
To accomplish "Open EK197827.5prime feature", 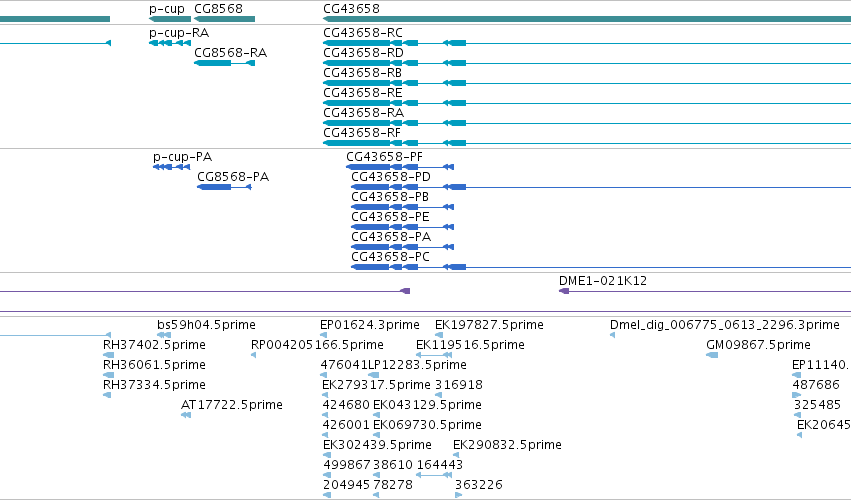I will (489, 325).
